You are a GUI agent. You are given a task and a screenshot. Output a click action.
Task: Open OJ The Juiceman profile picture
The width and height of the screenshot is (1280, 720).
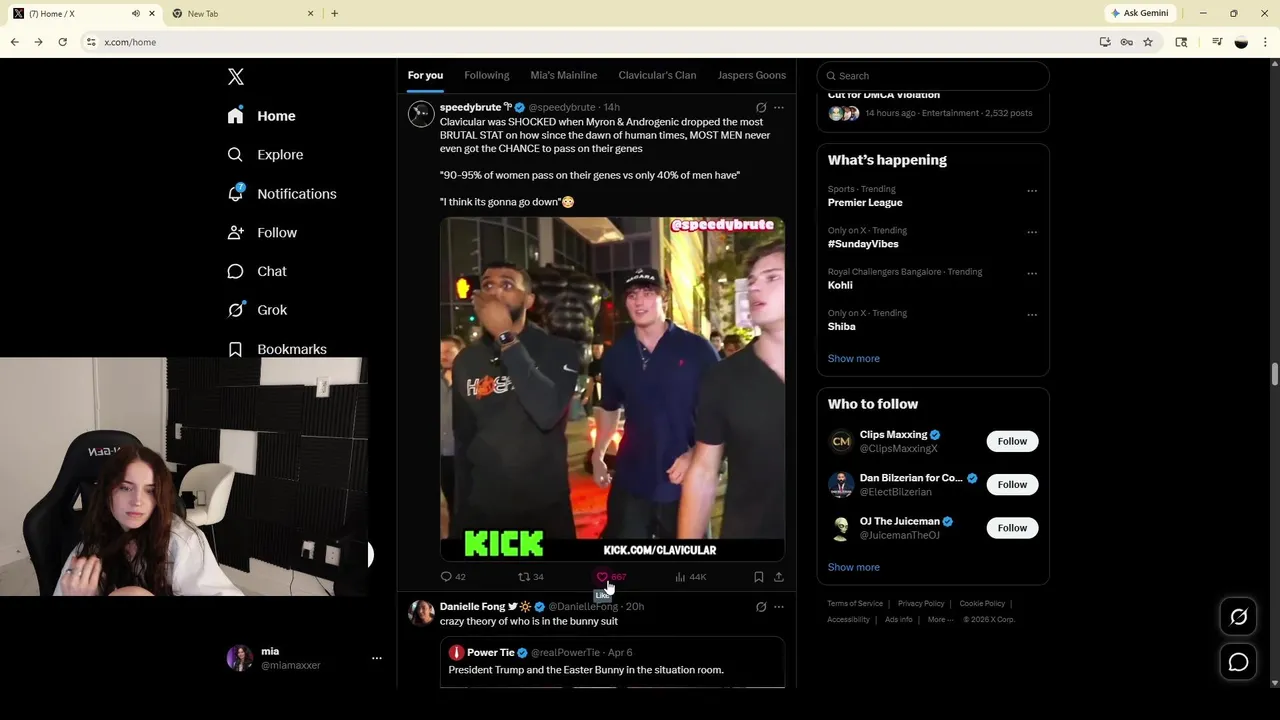click(x=841, y=528)
